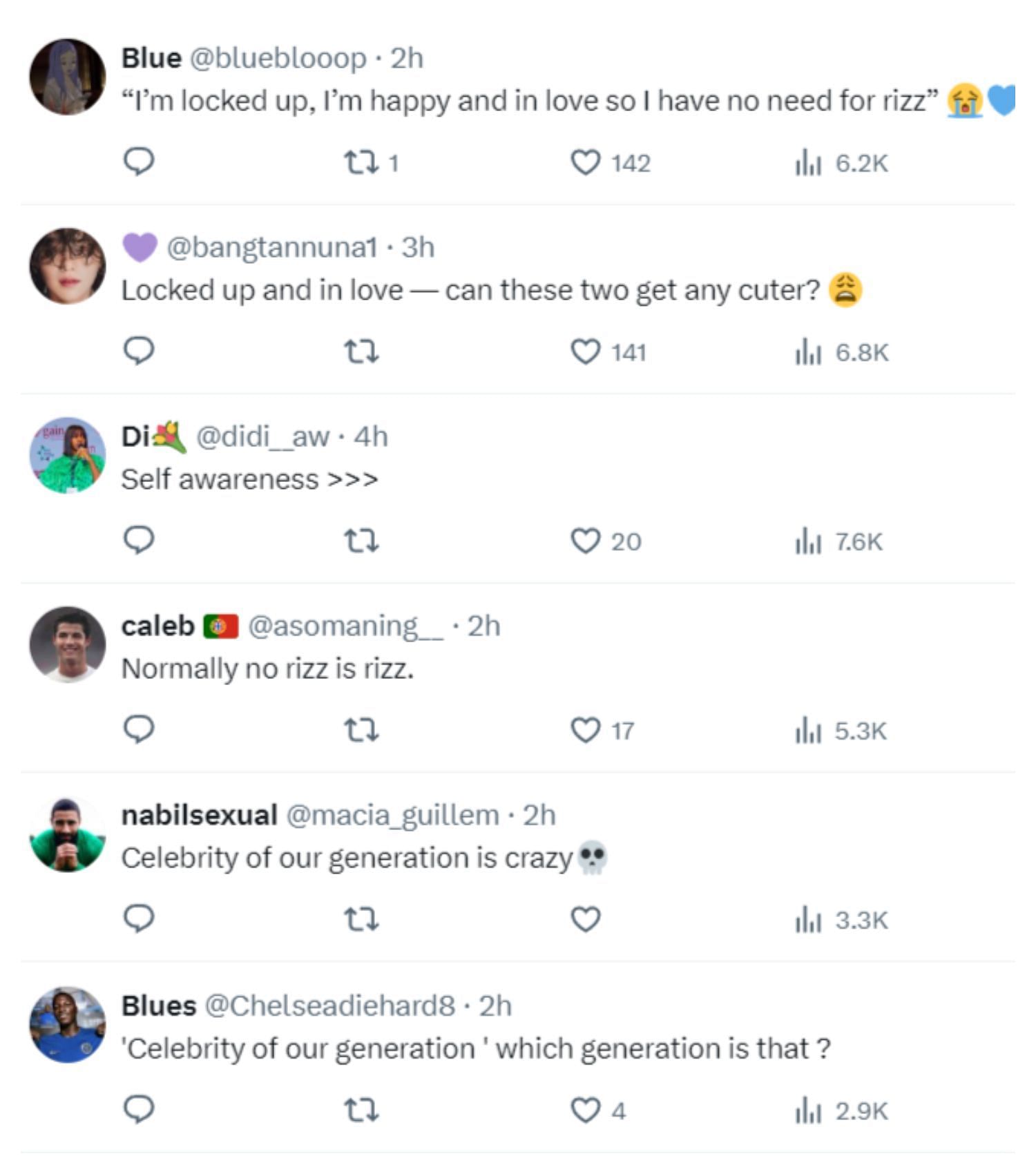
Task: Open caleb's profile picture
Action: [x=67, y=644]
